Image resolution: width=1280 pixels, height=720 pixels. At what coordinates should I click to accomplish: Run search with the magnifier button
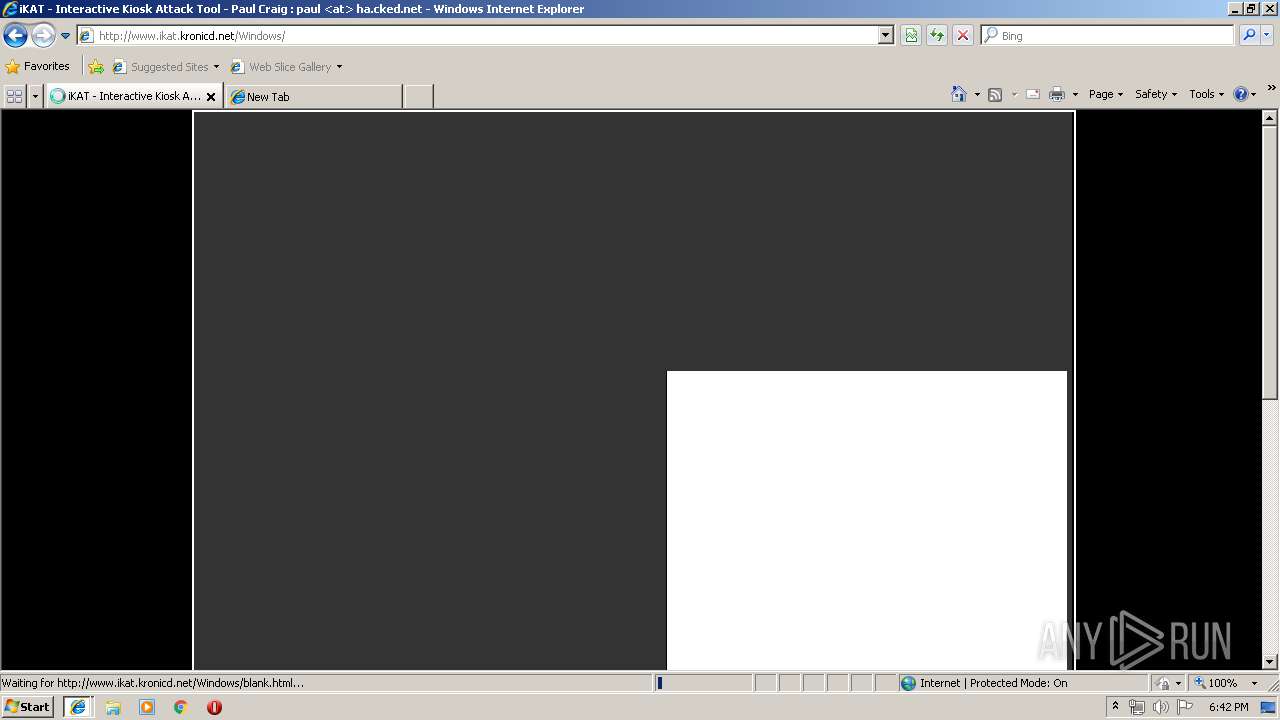tap(1248, 35)
